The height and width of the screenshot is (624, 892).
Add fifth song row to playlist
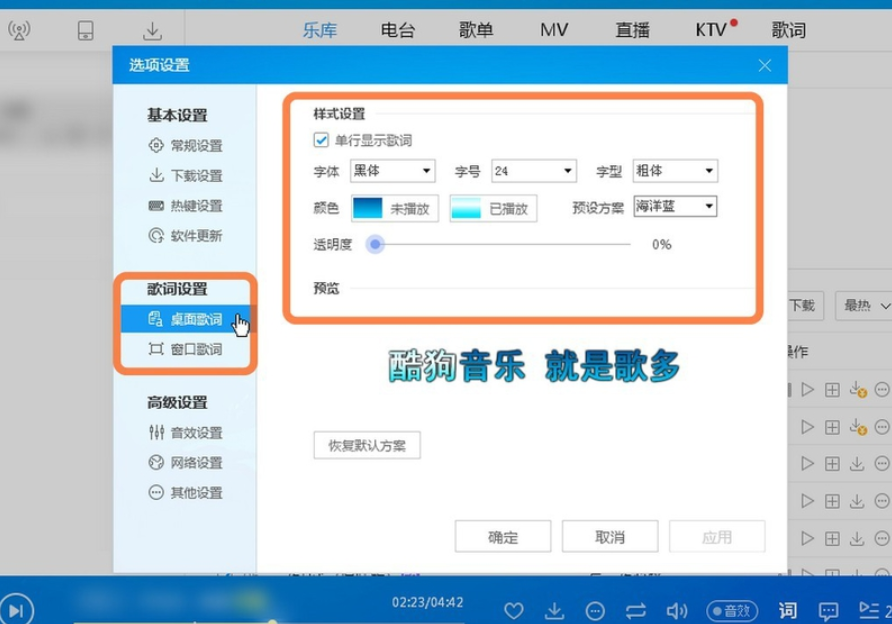click(832, 538)
